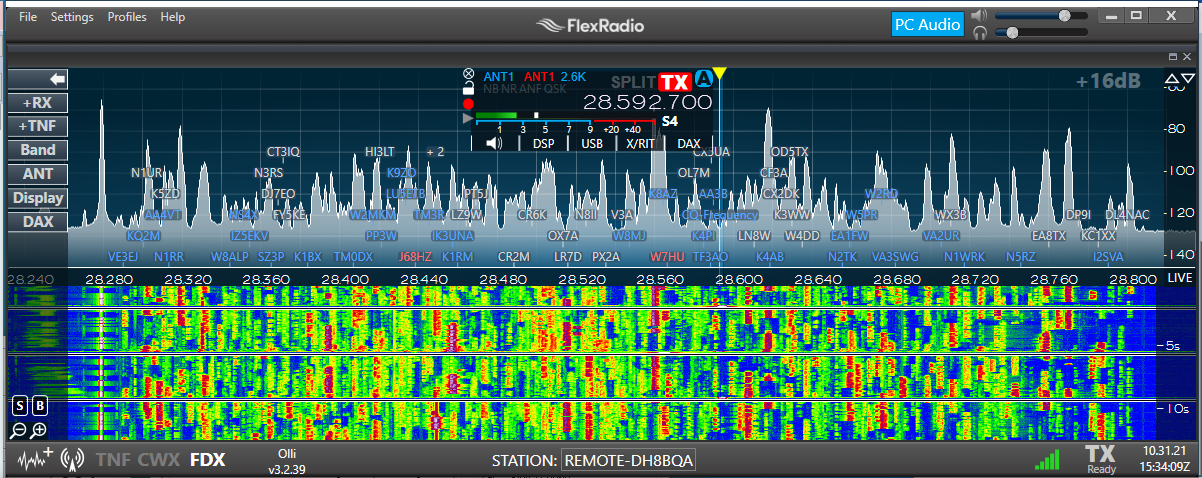Click the OD5TX spot label
Image resolution: width=1202 pixels, height=478 pixels.
point(791,152)
